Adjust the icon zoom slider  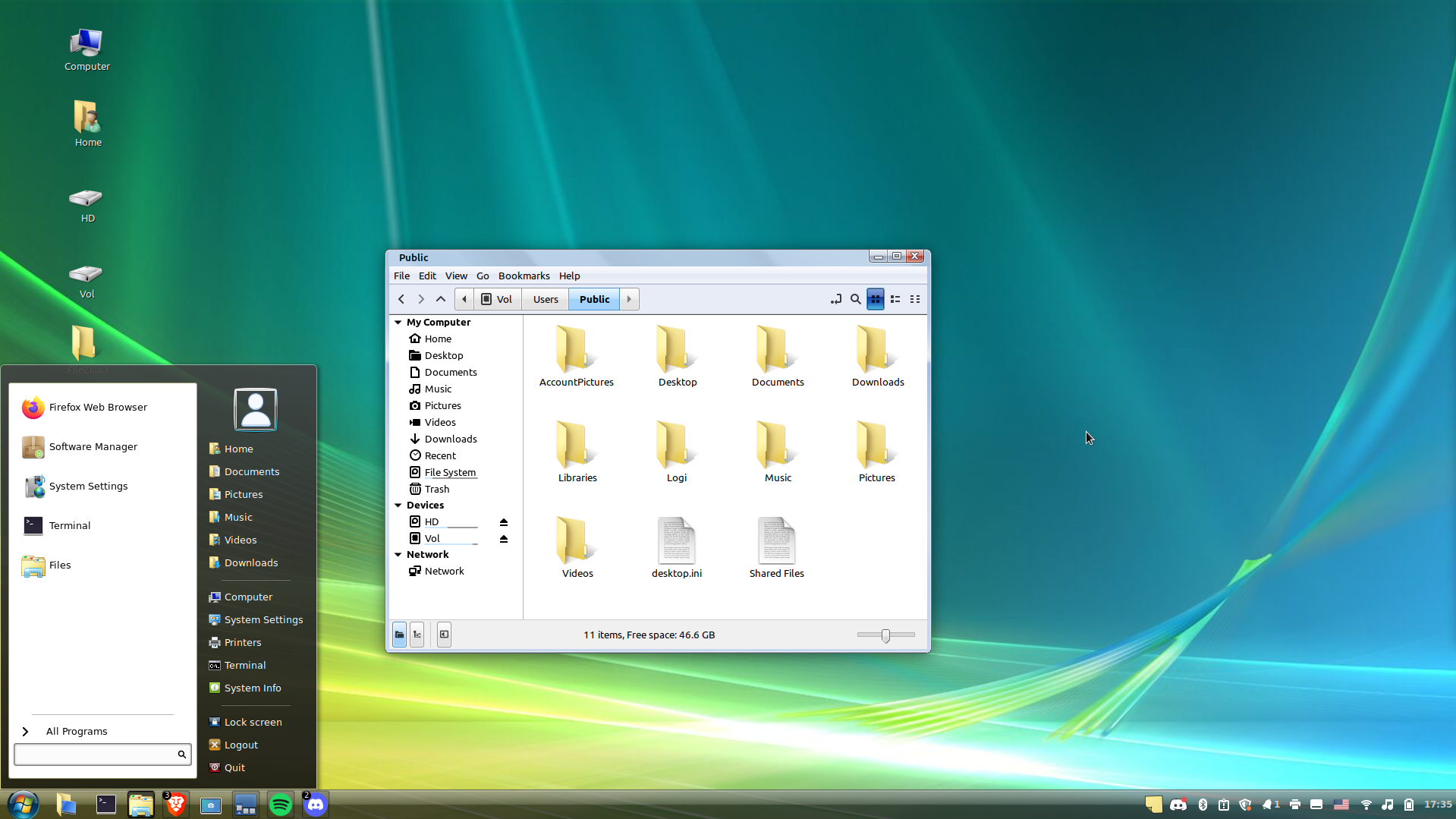tap(885, 635)
